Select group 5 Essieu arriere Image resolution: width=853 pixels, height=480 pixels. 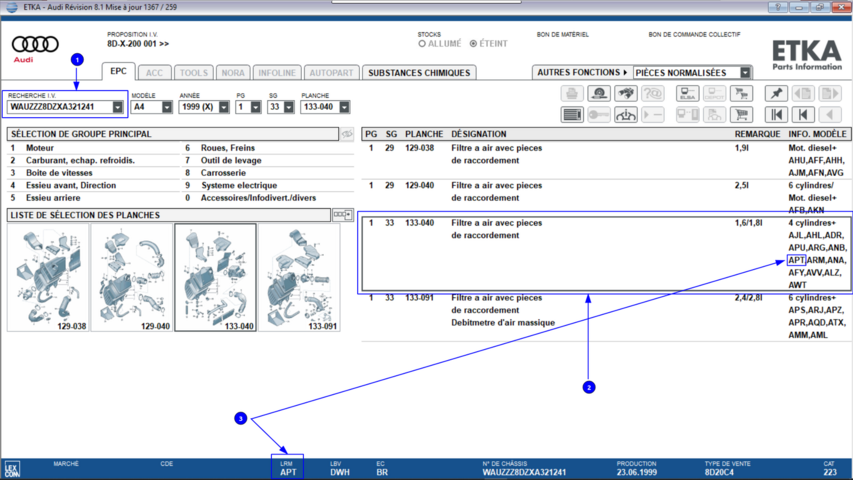(x=93, y=198)
